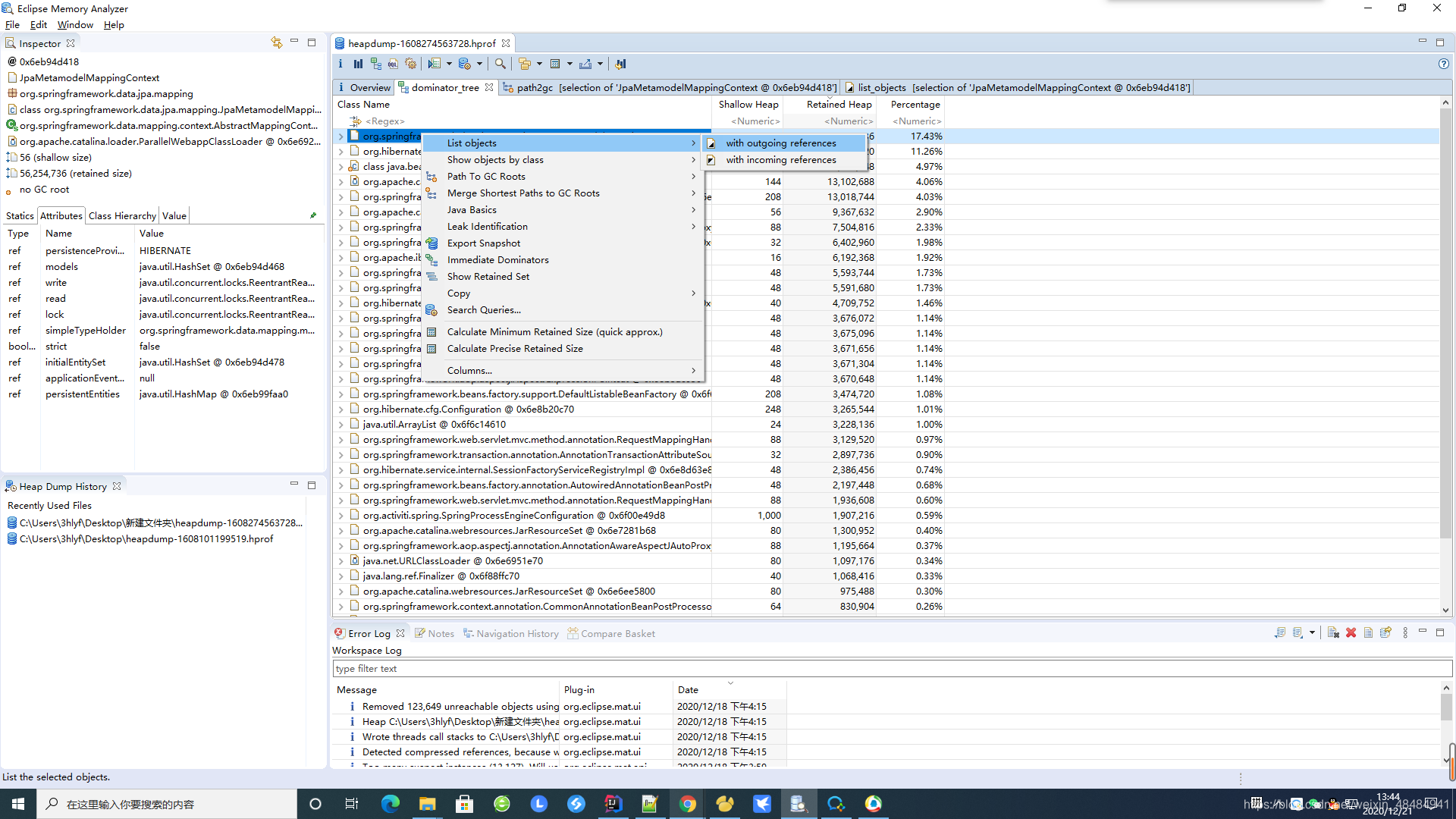This screenshot has height=819, width=1456.
Task: Choose 'with outgoing references' submenu item
Action: click(786, 143)
